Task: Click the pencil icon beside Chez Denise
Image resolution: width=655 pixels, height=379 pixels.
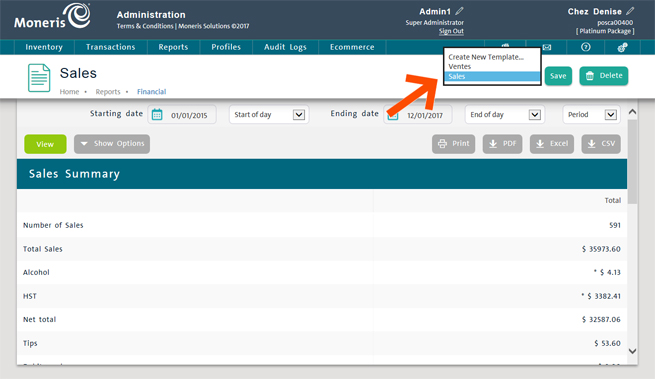Action: [x=630, y=11]
